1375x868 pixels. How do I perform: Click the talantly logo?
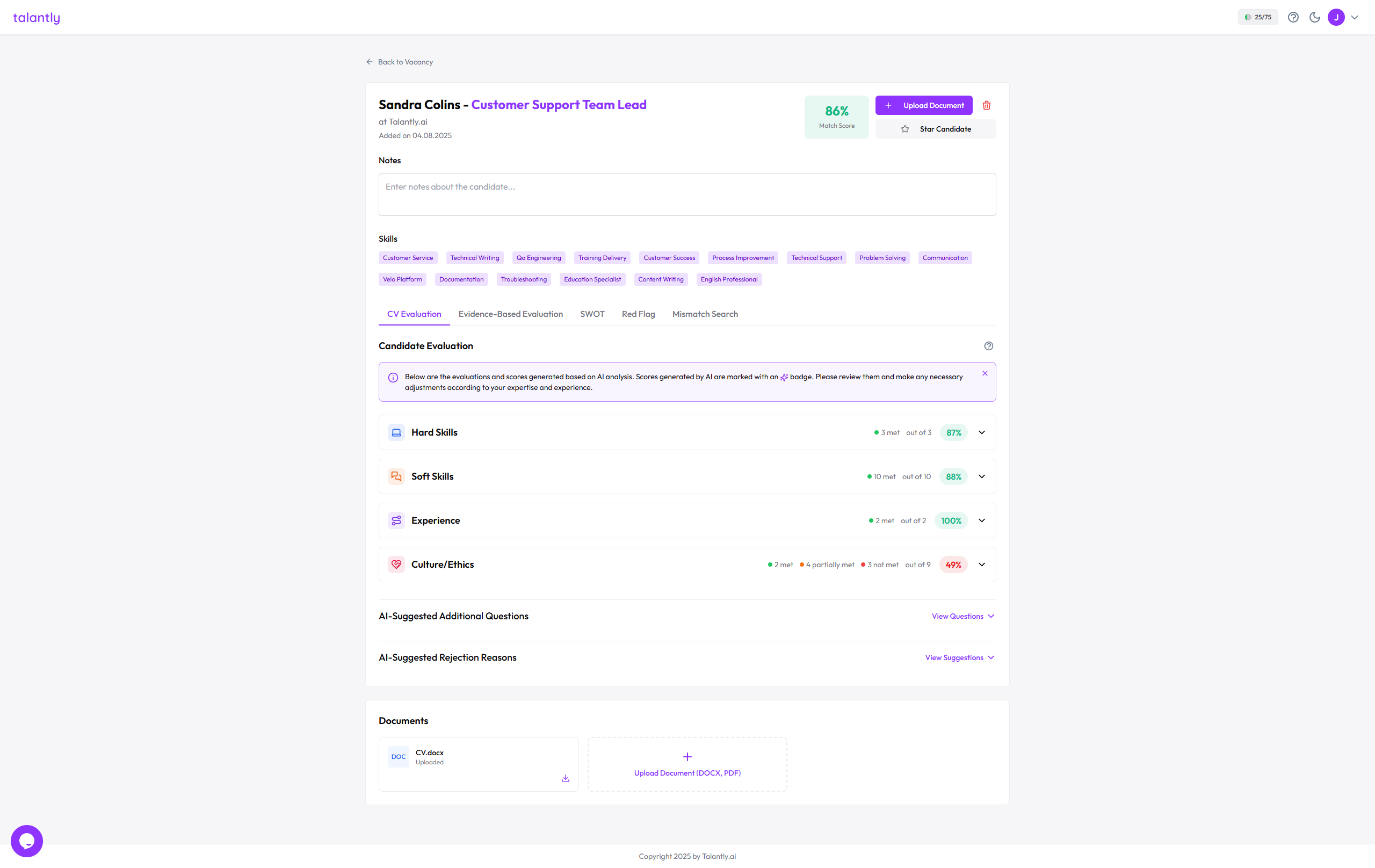click(x=37, y=18)
